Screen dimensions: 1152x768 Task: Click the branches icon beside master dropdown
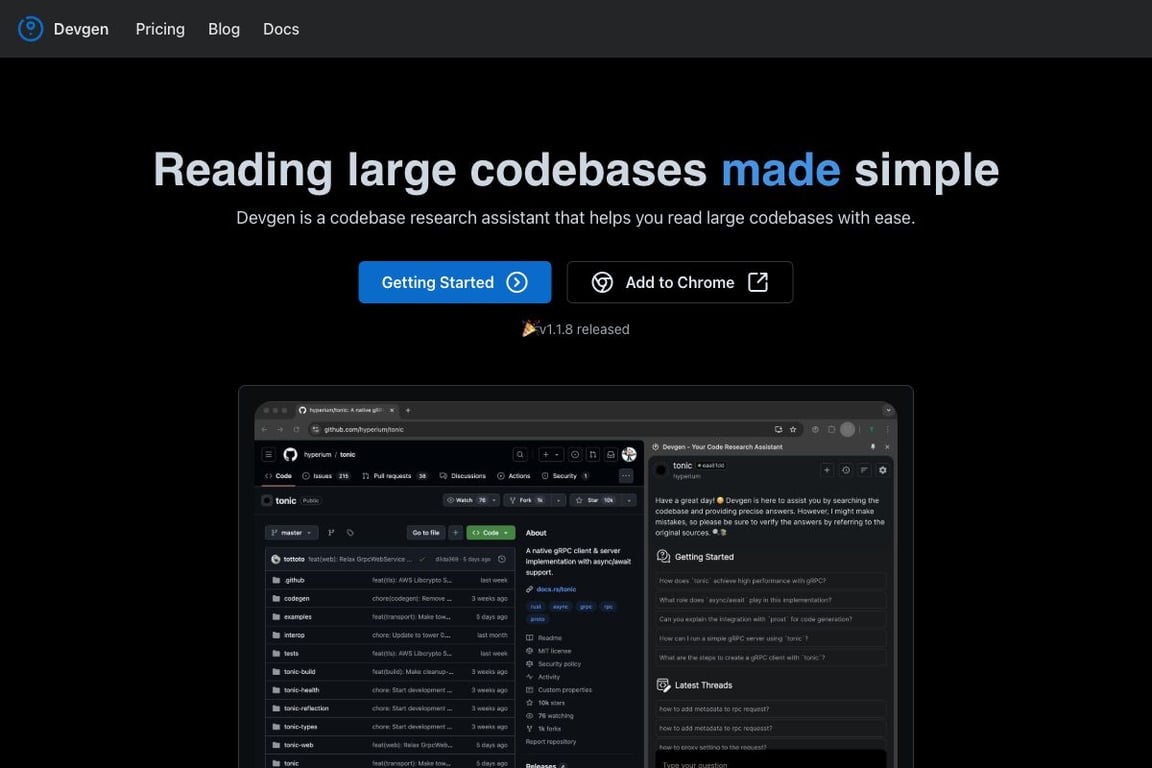tap(331, 533)
